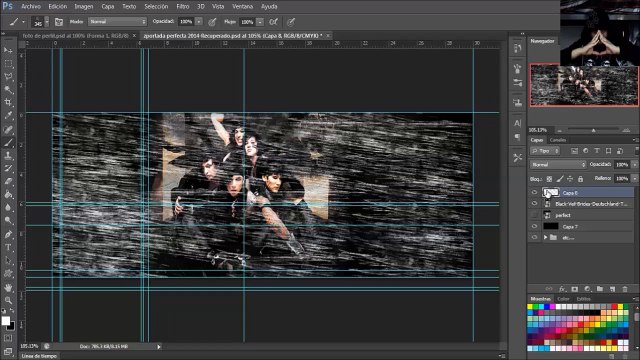Click the foreground color swatch
Viewport: 640px width, 360px height.
[x=6, y=321]
